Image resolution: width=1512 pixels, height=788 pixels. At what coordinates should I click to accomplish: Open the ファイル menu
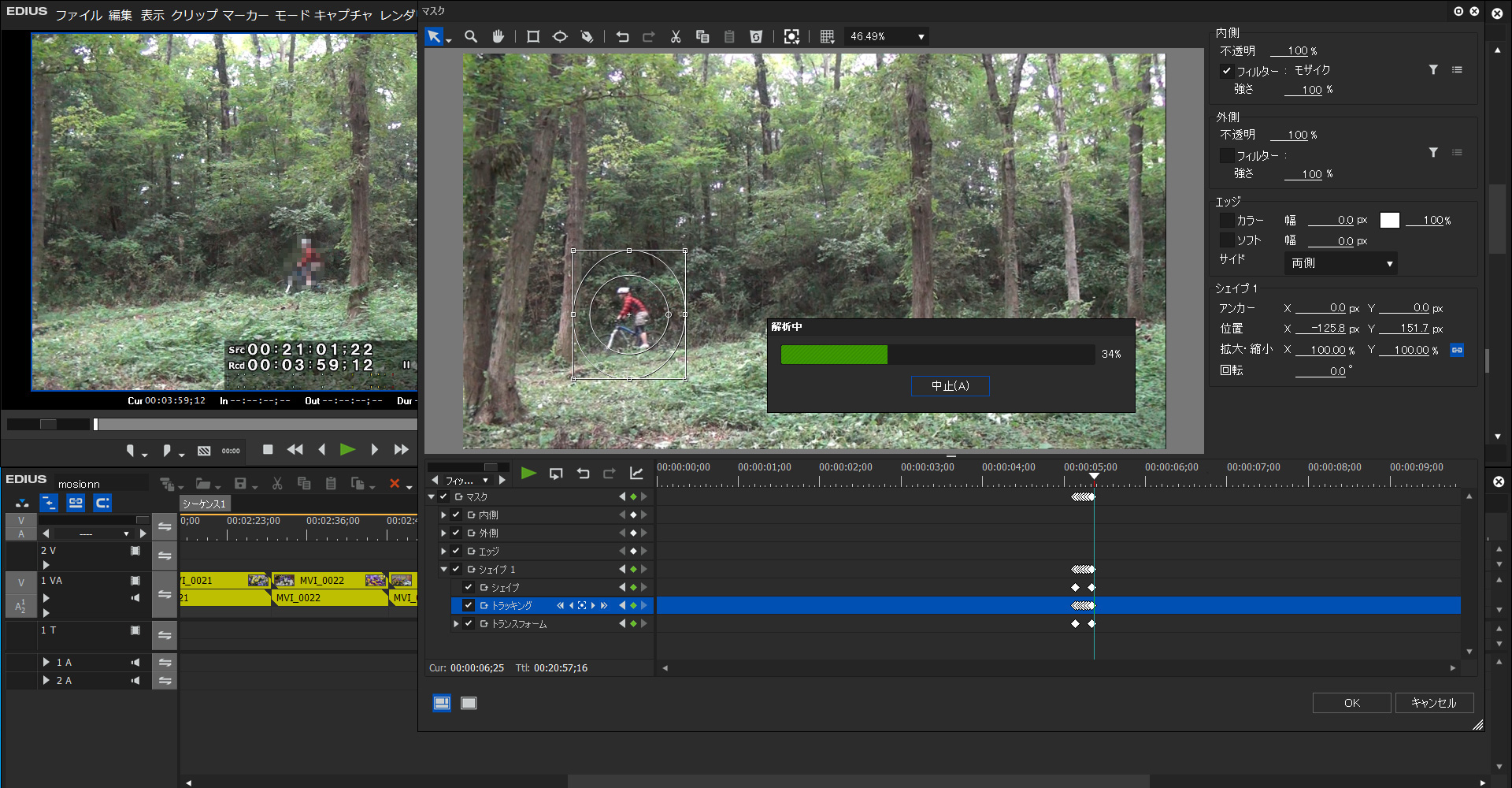click(78, 15)
